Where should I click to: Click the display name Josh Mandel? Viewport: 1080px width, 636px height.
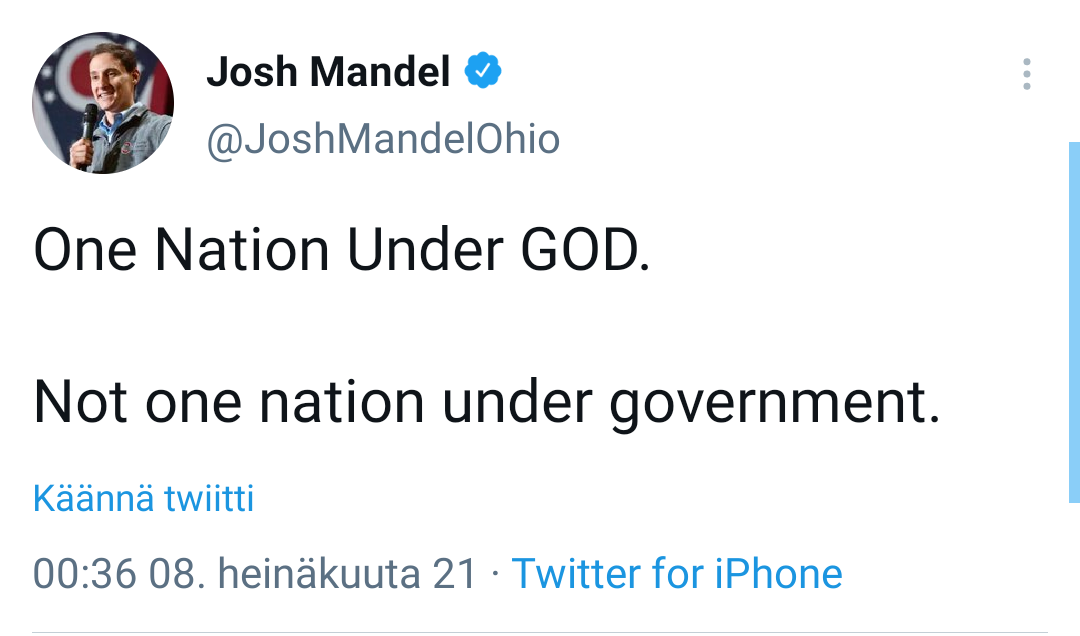click(328, 72)
